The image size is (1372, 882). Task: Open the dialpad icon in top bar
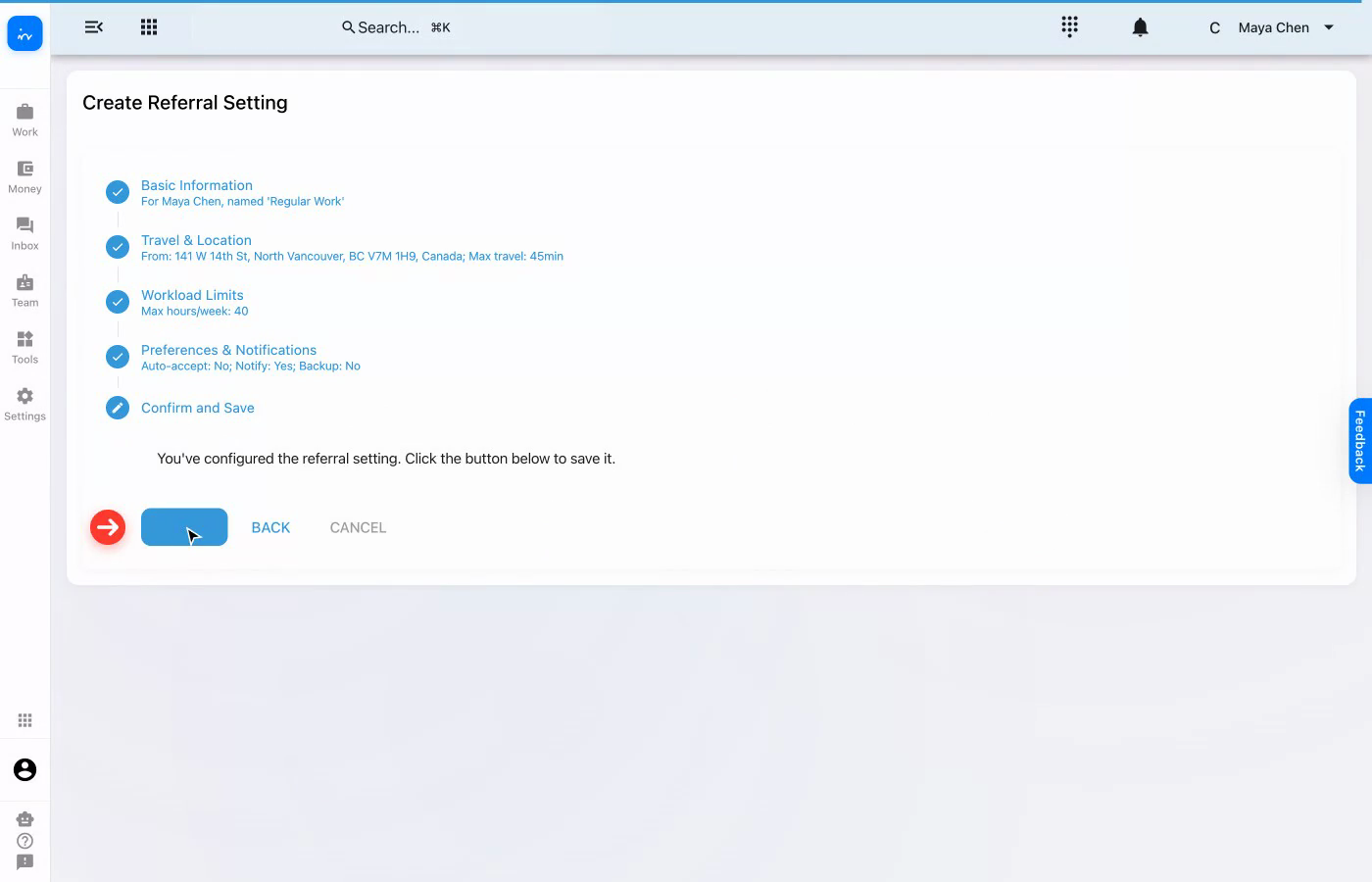tap(1069, 26)
